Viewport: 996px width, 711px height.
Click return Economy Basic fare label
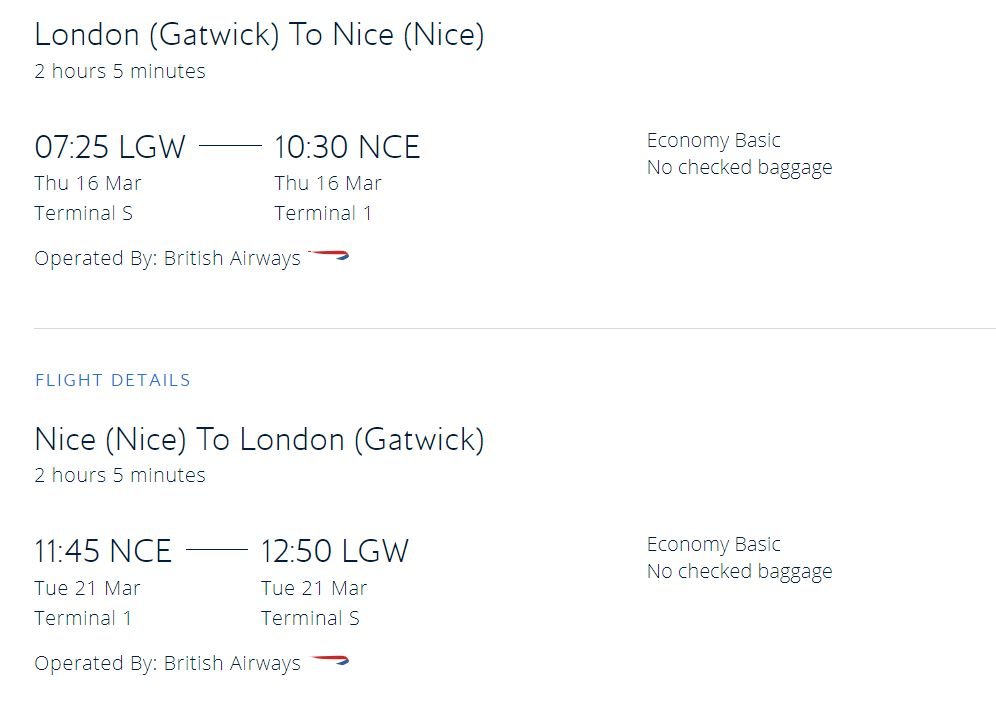tap(713, 545)
